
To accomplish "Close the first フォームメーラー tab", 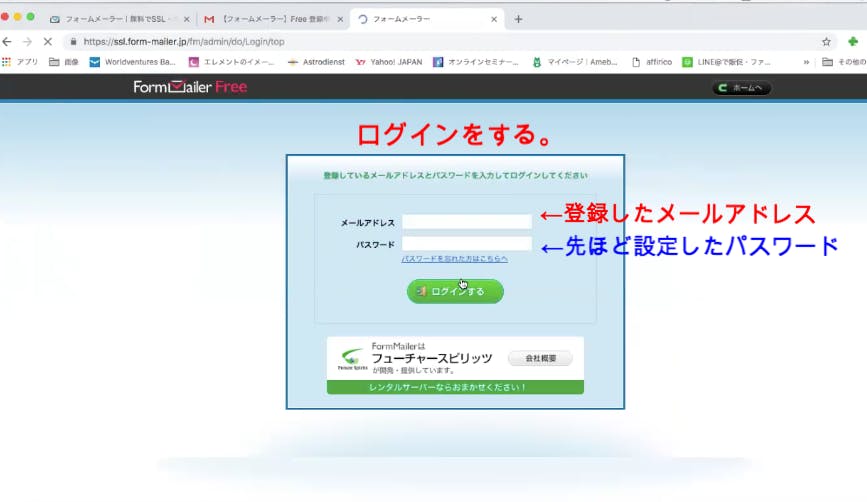I will pos(186,19).
